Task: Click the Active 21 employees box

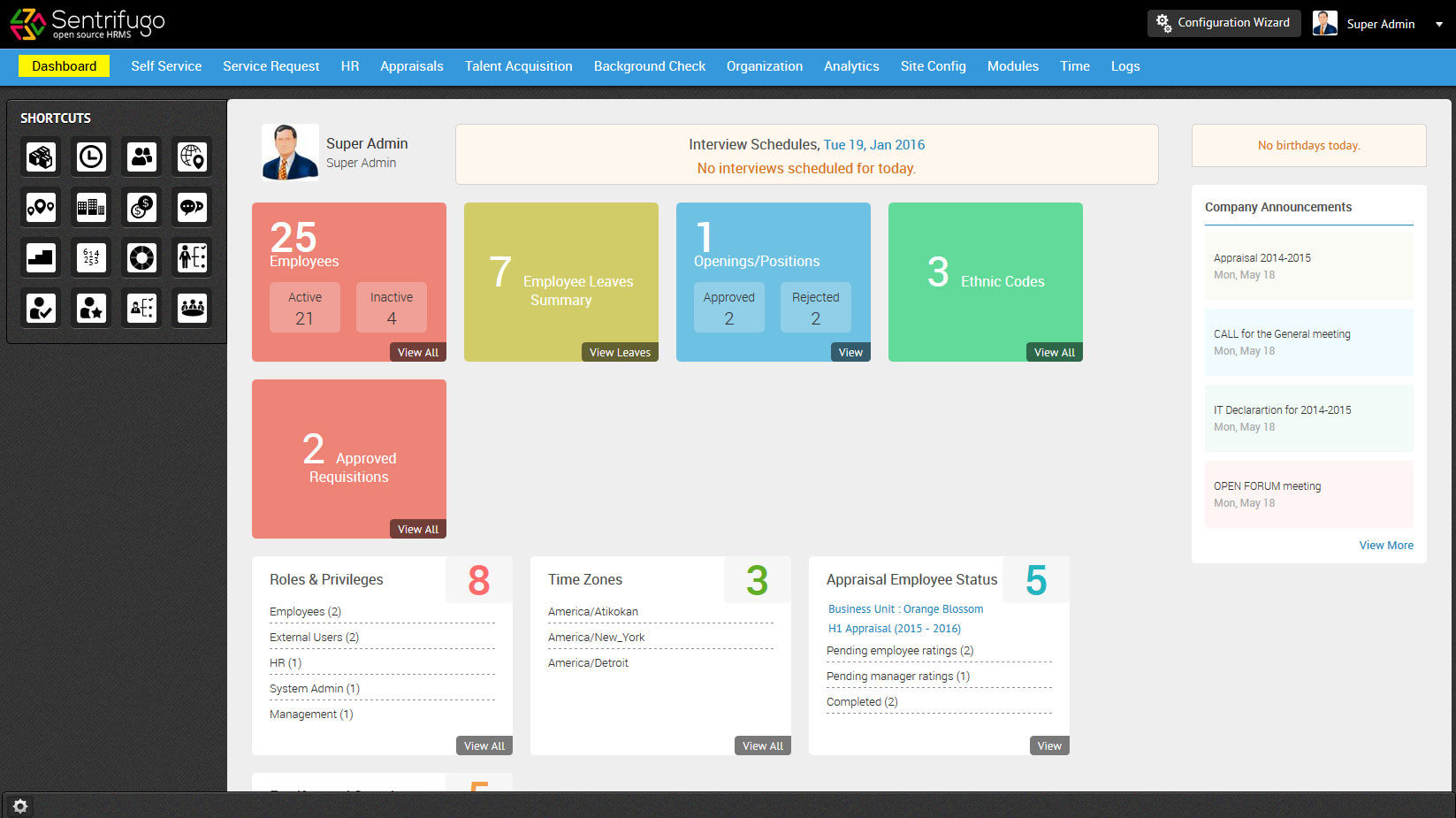Action: [305, 308]
